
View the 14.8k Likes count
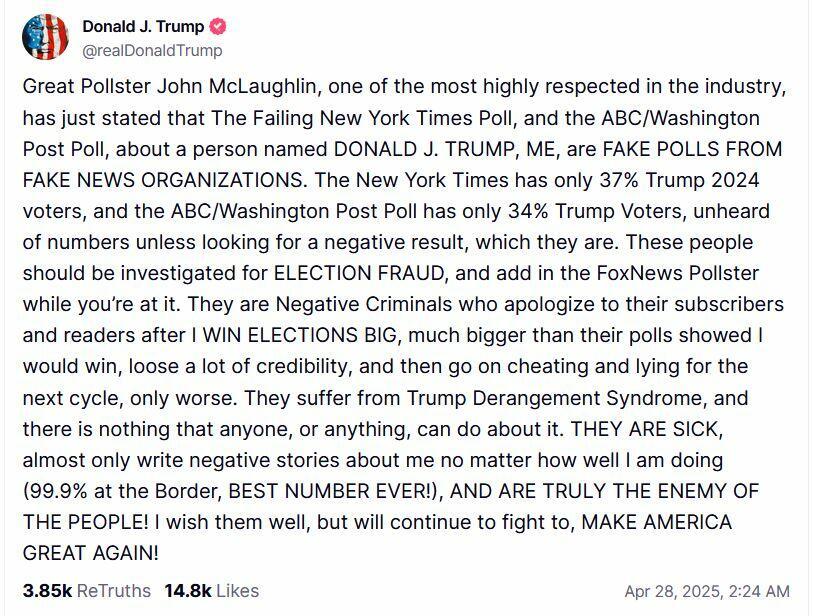pyautogui.click(x=187, y=591)
